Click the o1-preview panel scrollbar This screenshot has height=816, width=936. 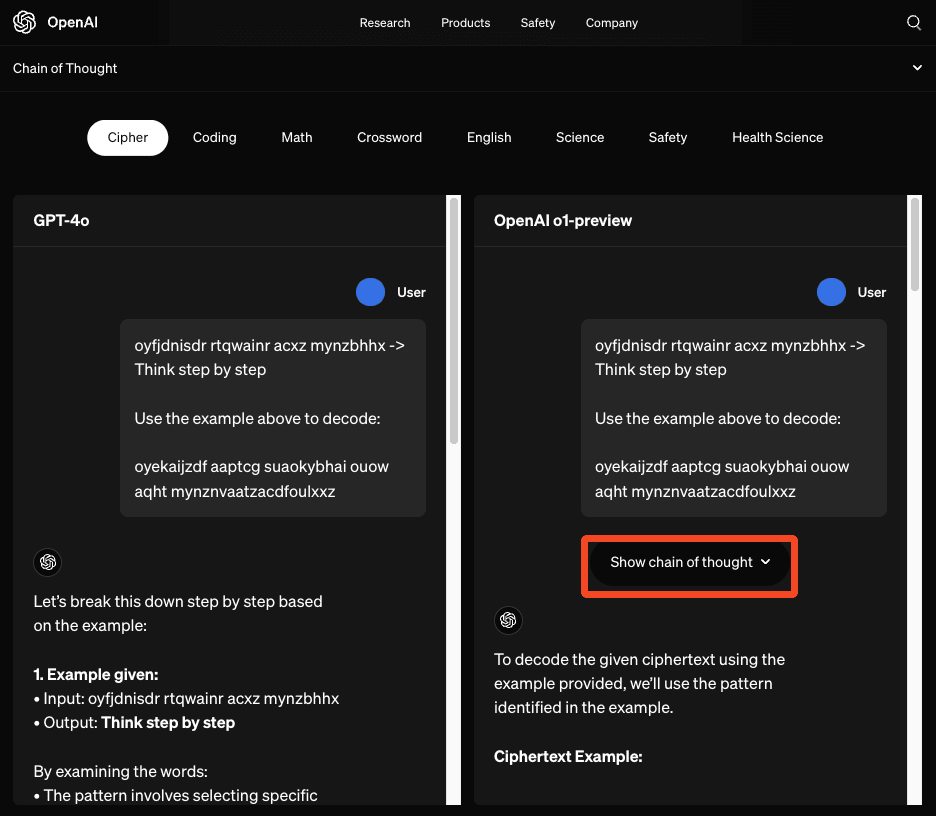coord(915,245)
